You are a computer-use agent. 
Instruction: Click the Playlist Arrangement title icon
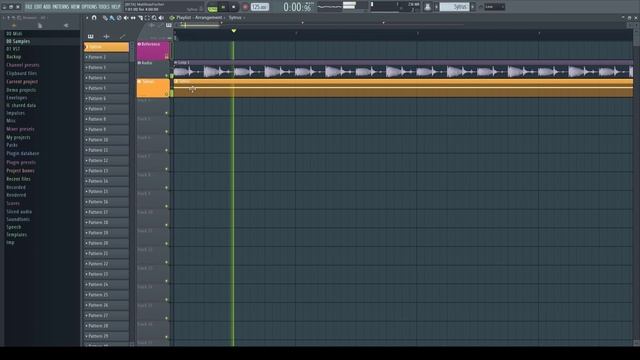coord(172,18)
